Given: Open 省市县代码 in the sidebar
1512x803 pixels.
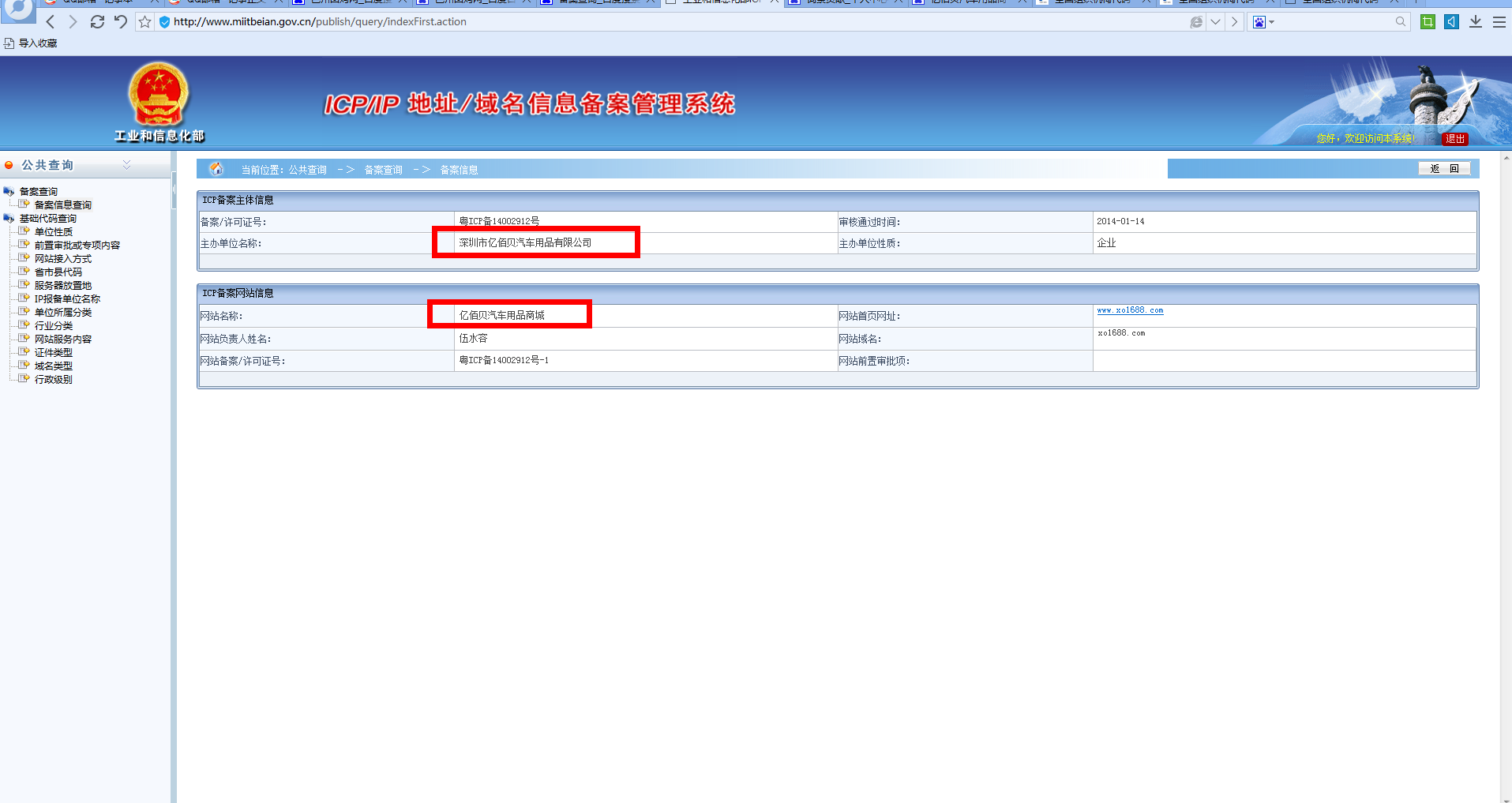Looking at the screenshot, I should pyautogui.click(x=58, y=272).
